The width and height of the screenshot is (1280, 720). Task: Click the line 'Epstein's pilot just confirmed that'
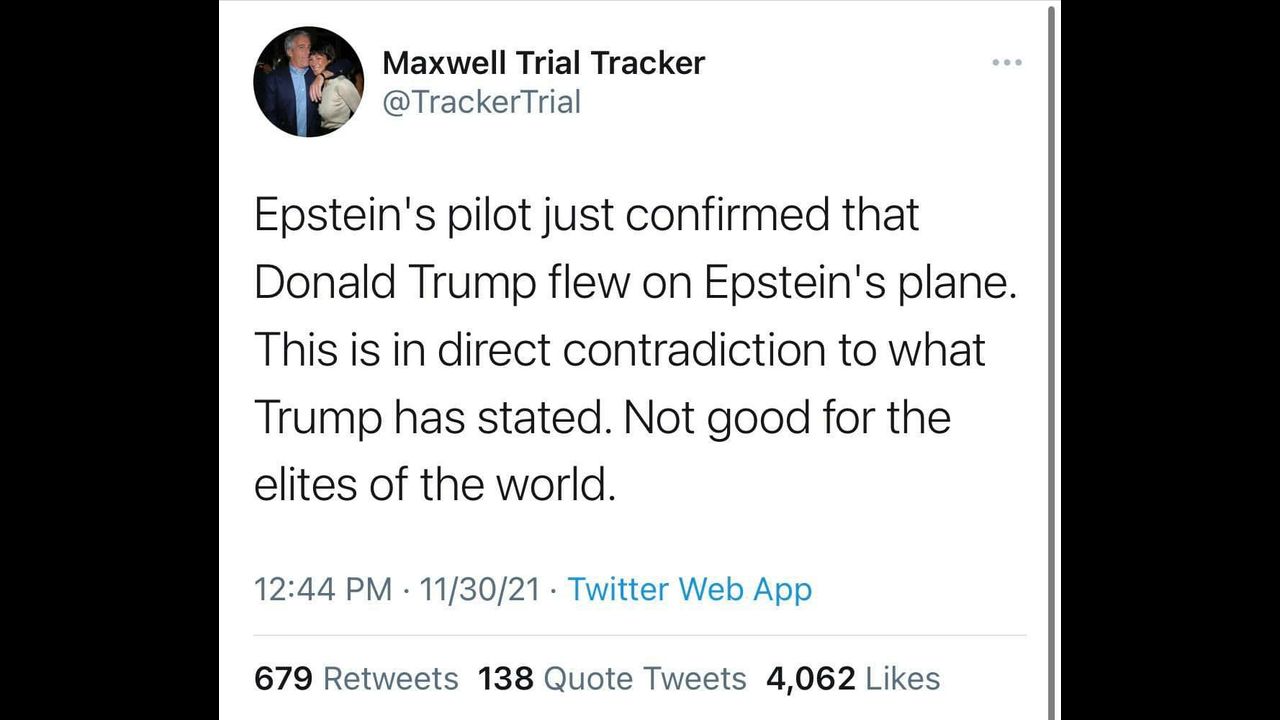586,216
